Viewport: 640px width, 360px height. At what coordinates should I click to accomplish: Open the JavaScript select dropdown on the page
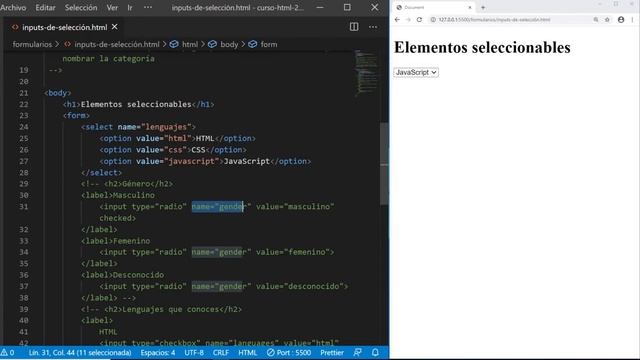416,72
